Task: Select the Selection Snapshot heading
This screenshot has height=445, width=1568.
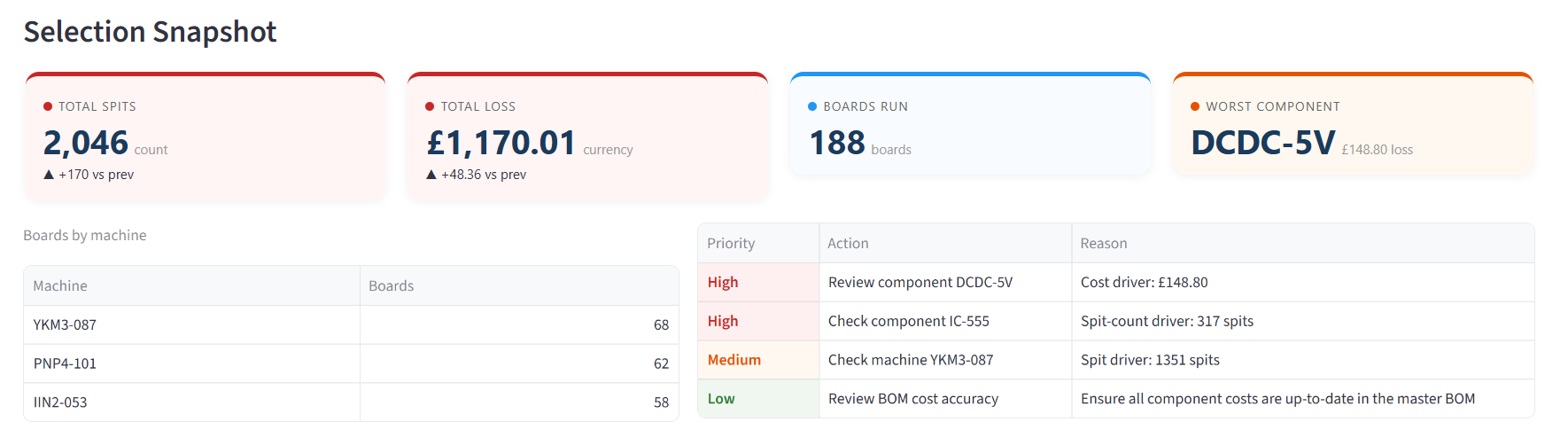Action: (x=151, y=32)
